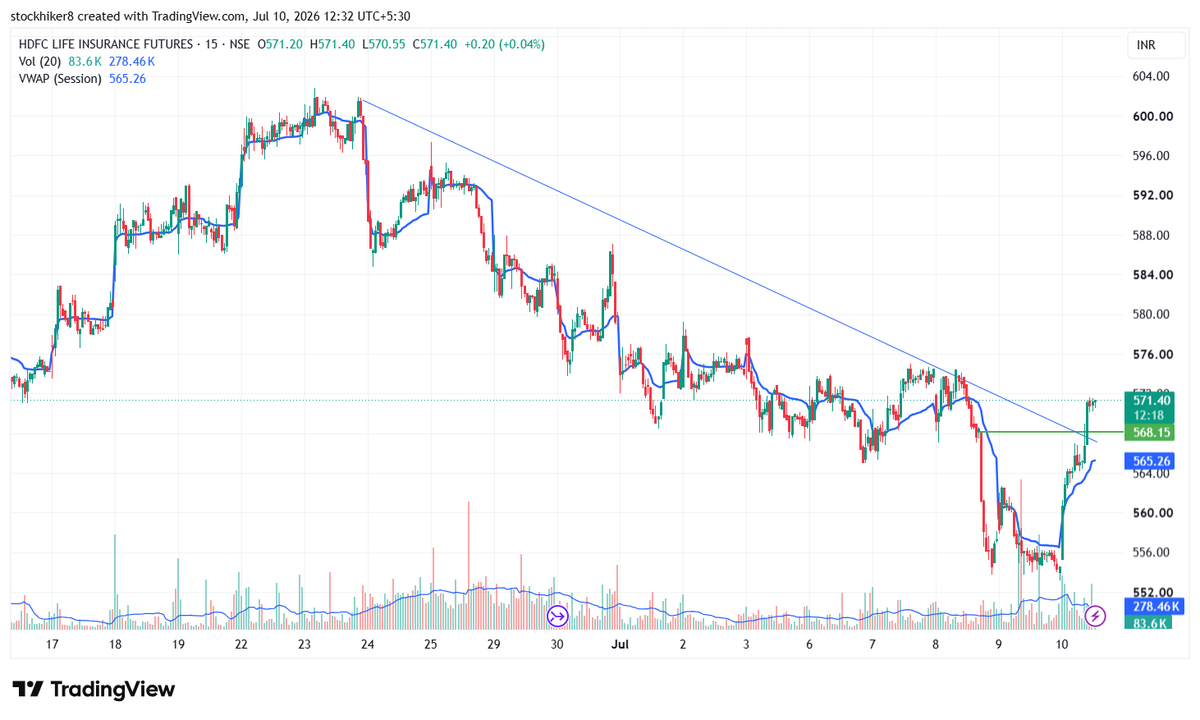1200x720 pixels.
Task: Click the blue 565.26 VWAP price label
Action: [1148, 461]
